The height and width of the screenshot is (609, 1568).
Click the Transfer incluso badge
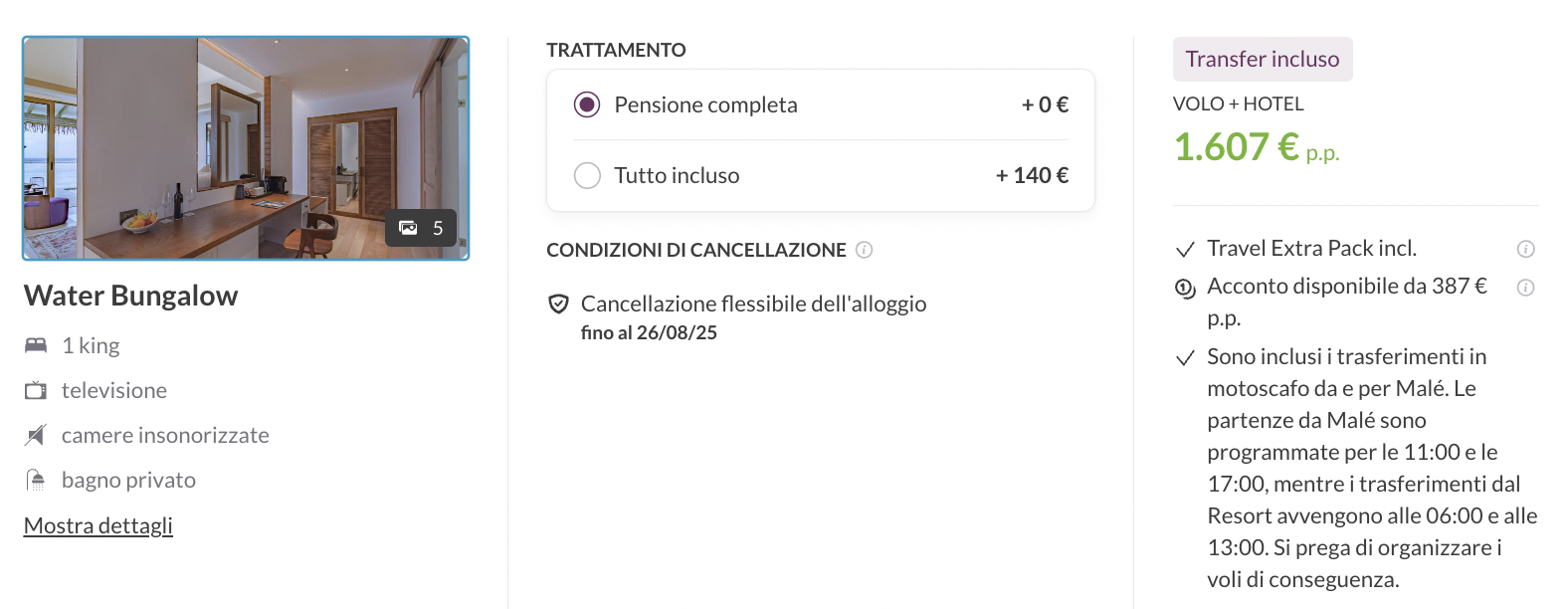pos(1262,60)
